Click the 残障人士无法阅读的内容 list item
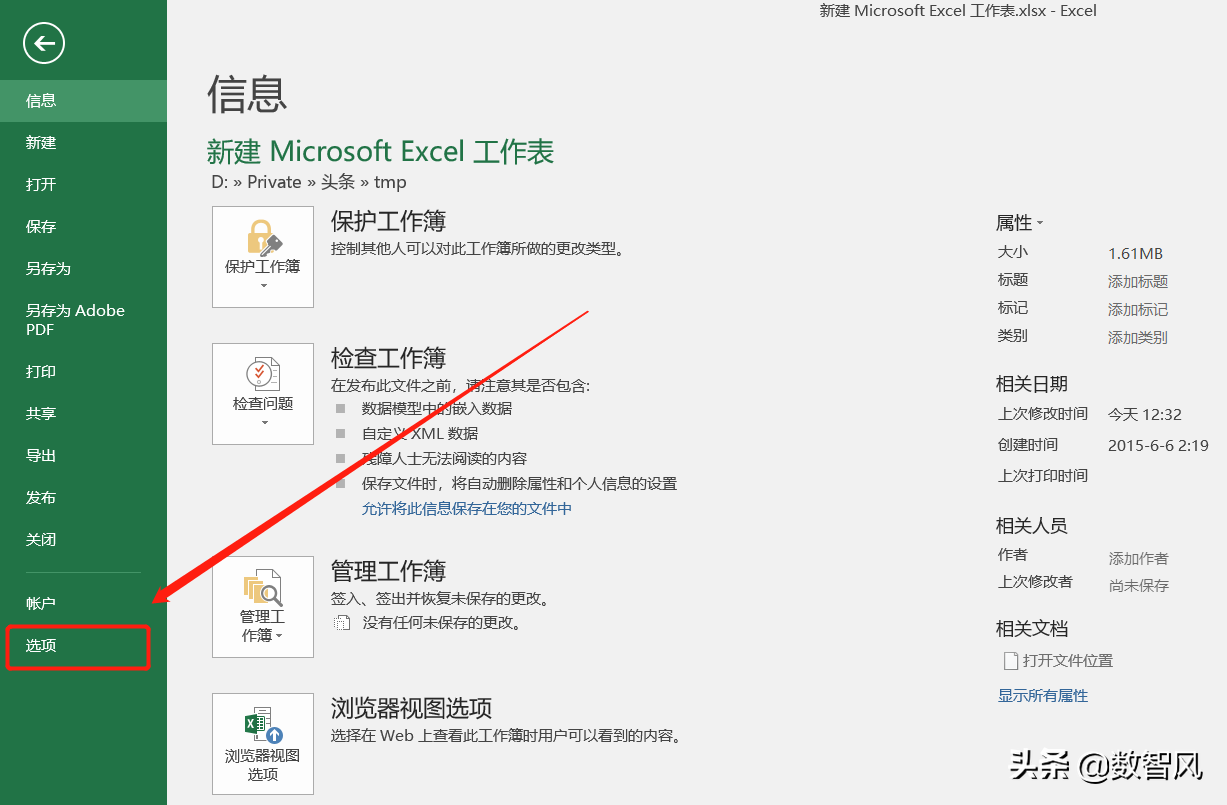This screenshot has width=1227, height=805. [444, 459]
